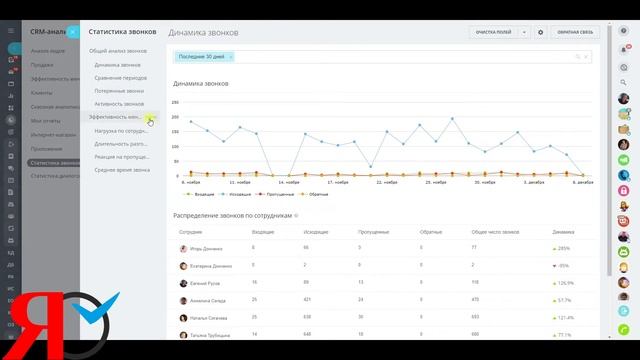This screenshot has height=360, width=640.
Task: Open employee Евгений Русов link
Action: click(205, 283)
